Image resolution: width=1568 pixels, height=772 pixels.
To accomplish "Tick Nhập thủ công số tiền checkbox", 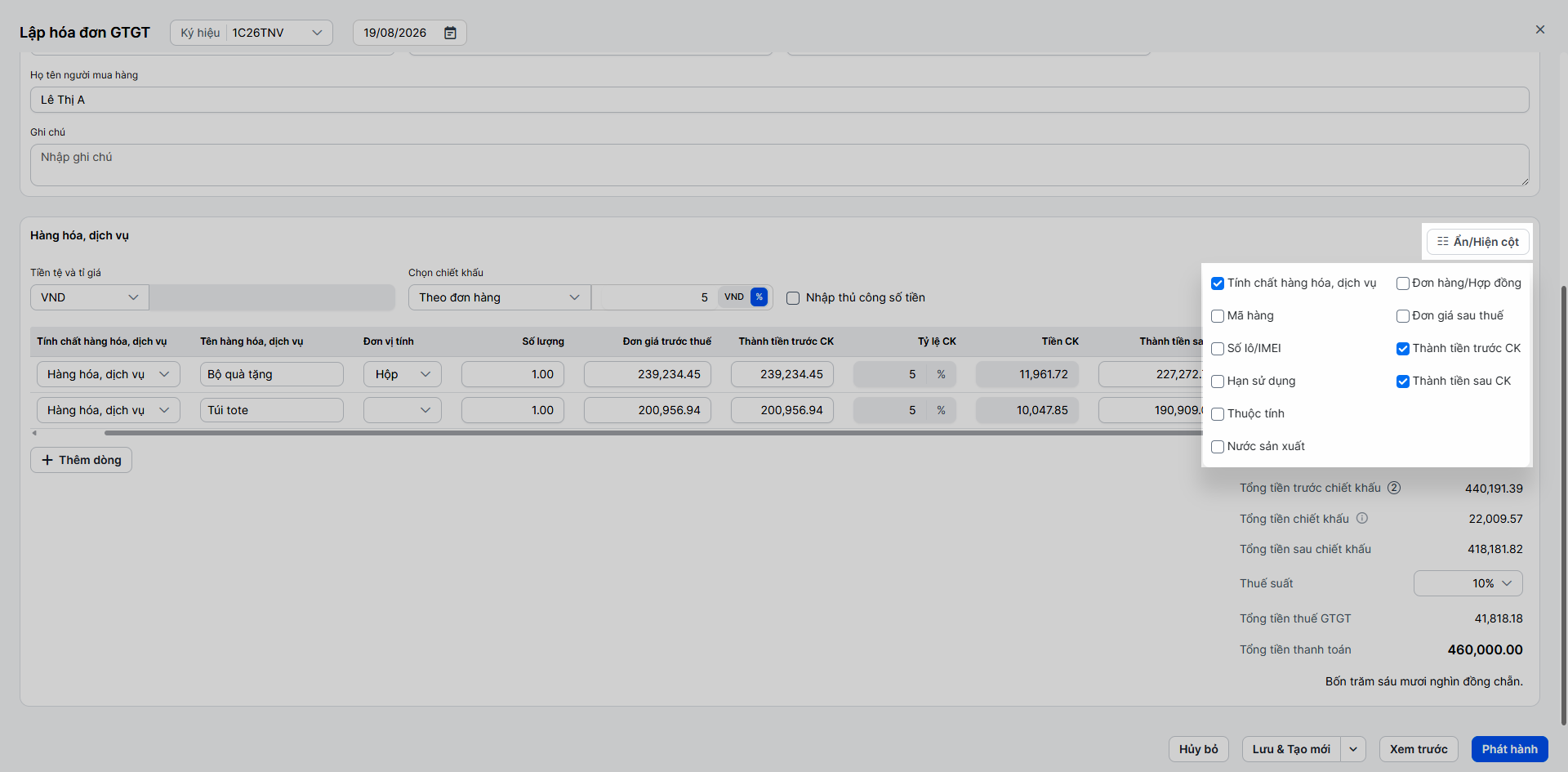I will [793, 298].
